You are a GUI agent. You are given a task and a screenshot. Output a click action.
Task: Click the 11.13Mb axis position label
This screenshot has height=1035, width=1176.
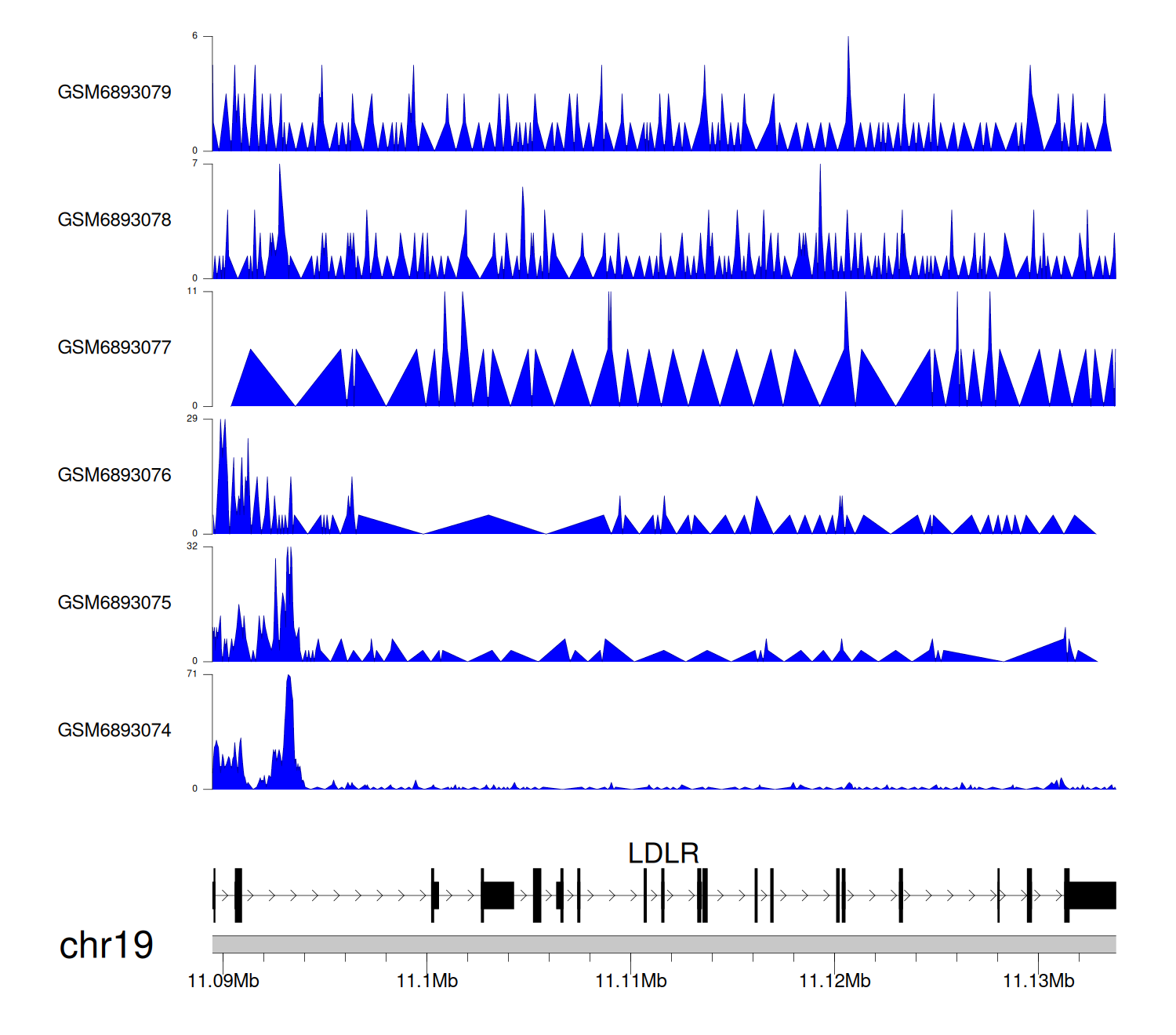point(1039,981)
